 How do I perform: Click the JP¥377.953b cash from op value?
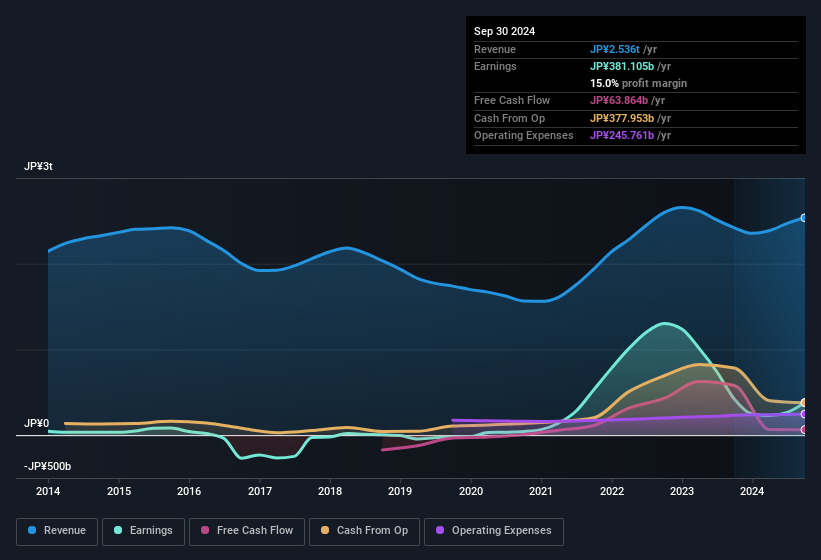pyautogui.click(x=622, y=118)
